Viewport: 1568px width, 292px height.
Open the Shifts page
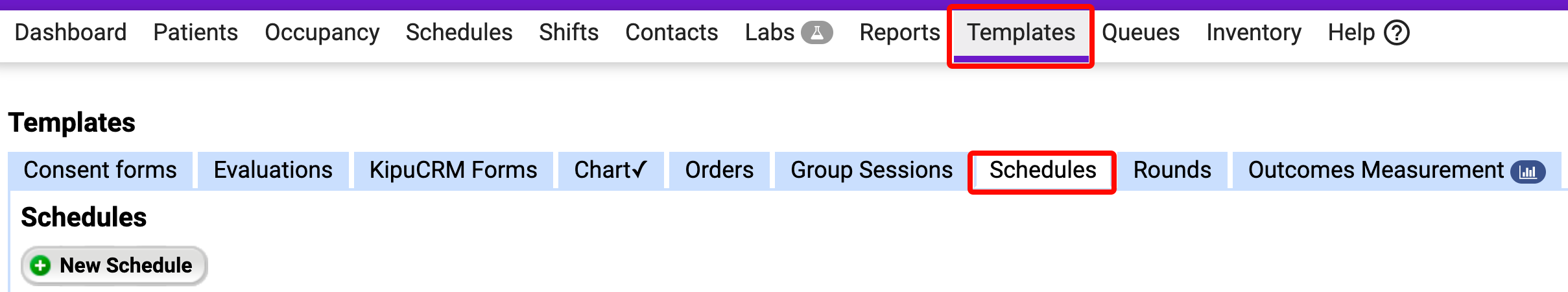point(569,32)
